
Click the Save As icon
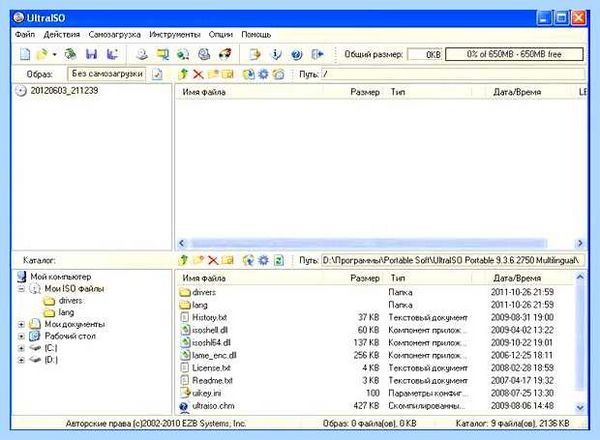coord(112,54)
